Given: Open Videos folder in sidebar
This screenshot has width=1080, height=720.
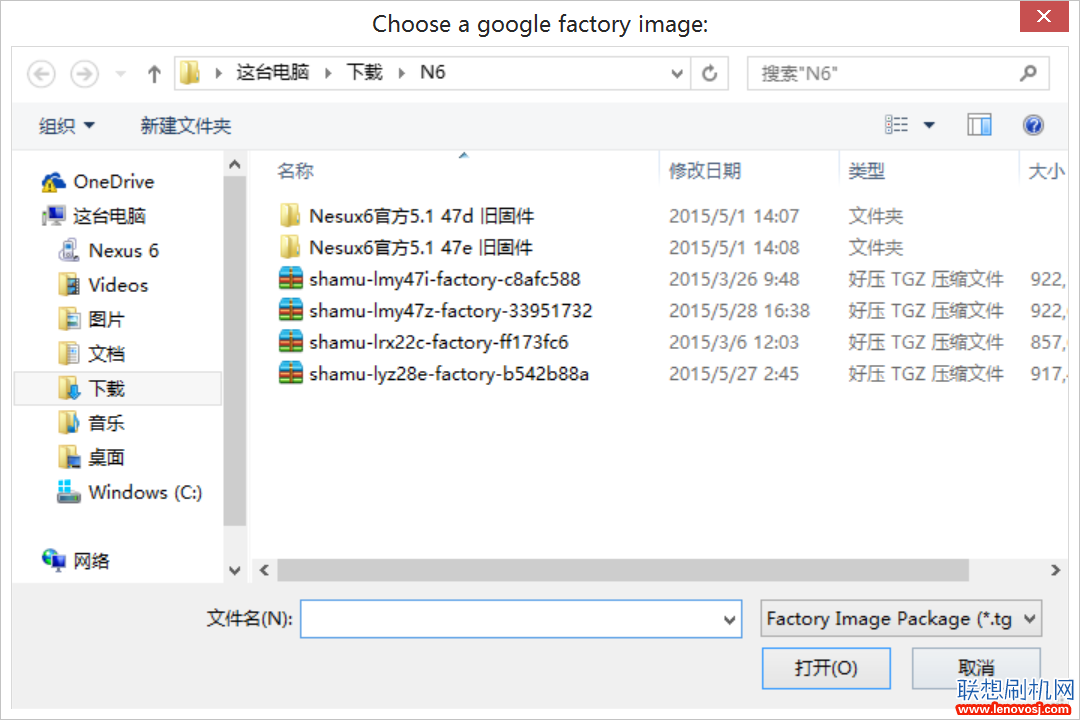Looking at the screenshot, I should click(103, 285).
